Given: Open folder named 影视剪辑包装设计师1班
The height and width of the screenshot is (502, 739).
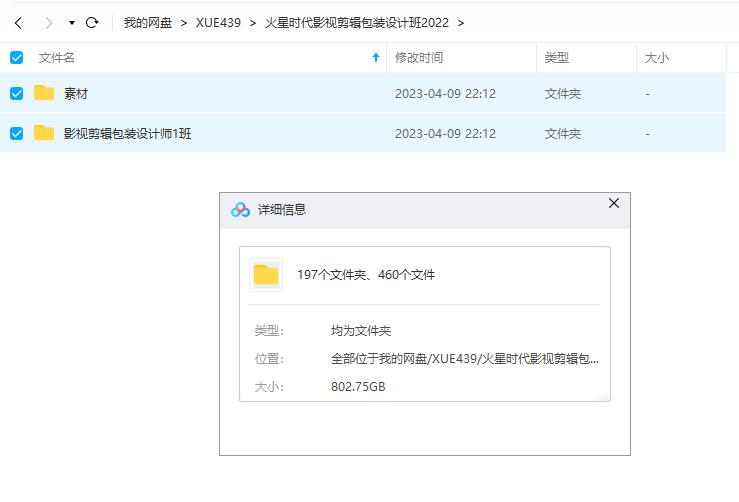Looking at the screenshot, I should 127,133.
